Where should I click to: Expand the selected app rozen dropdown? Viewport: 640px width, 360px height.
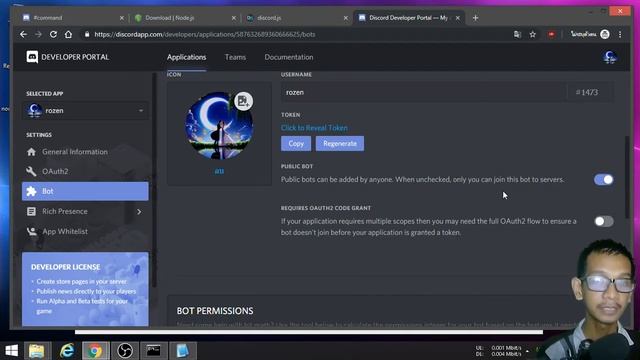[85, 111]
